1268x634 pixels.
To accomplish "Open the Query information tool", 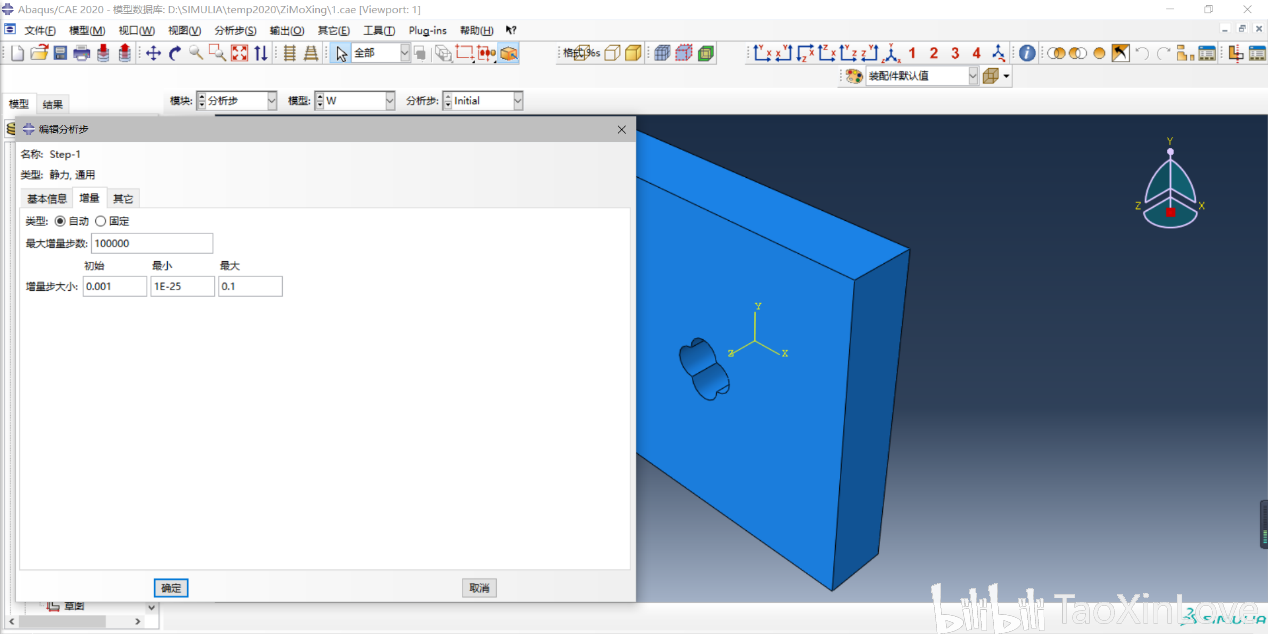I will coord(1027,53).
